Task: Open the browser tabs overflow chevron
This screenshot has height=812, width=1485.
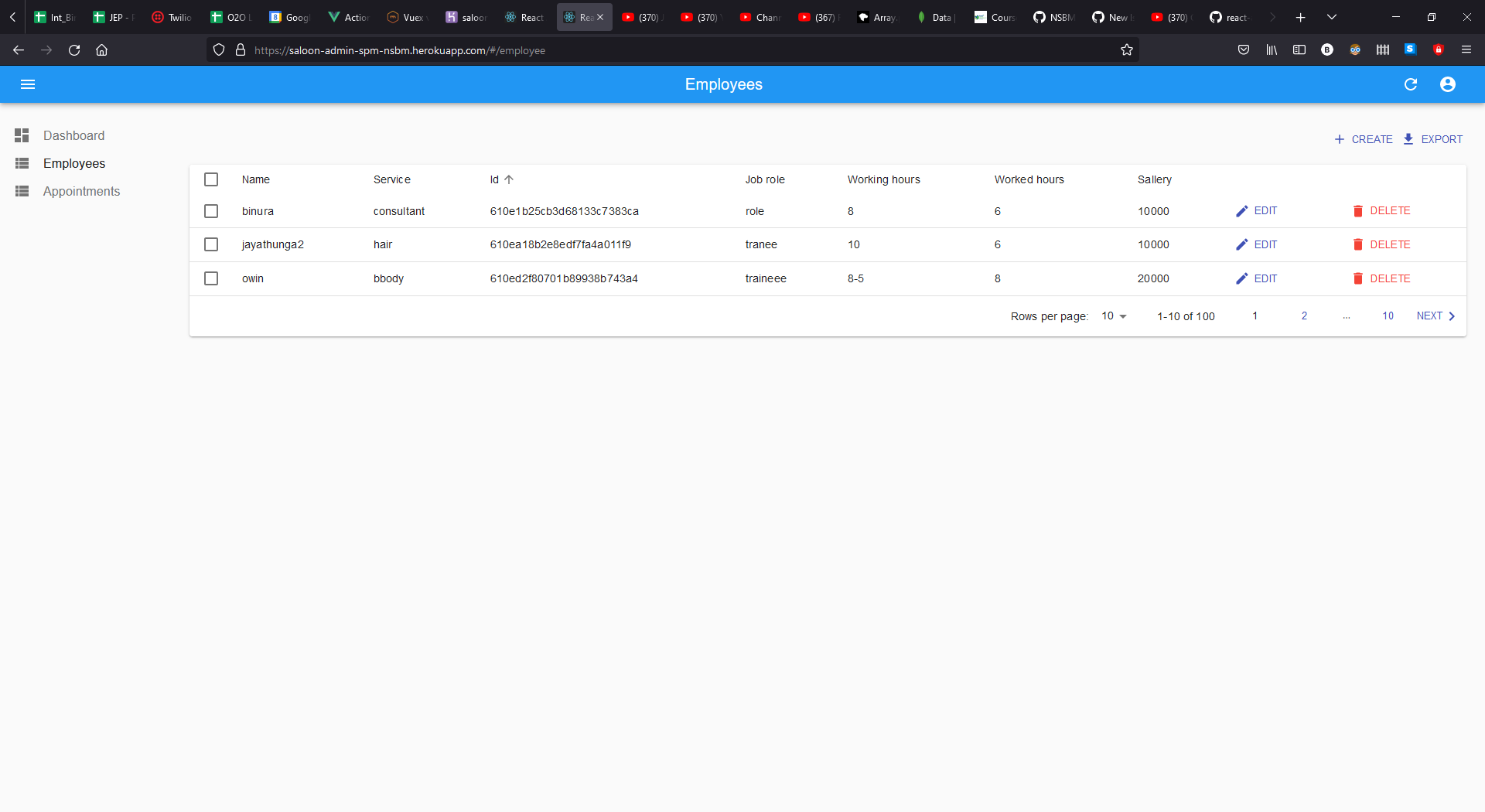Action: pyautogui.click(x=1332, y=16)
